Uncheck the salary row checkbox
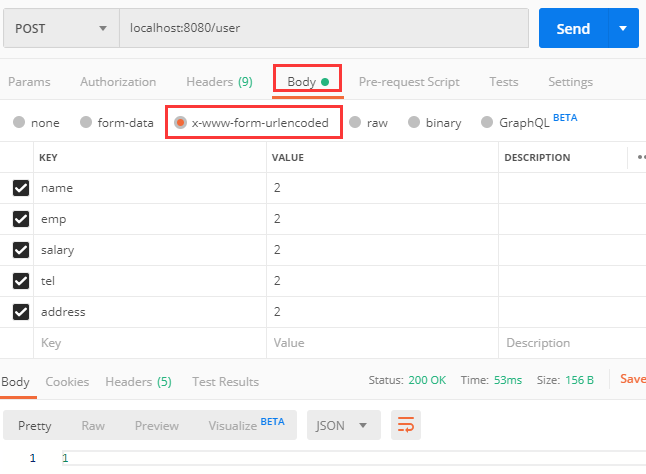This screenshot has width=646, height=474. click(21, 250)
